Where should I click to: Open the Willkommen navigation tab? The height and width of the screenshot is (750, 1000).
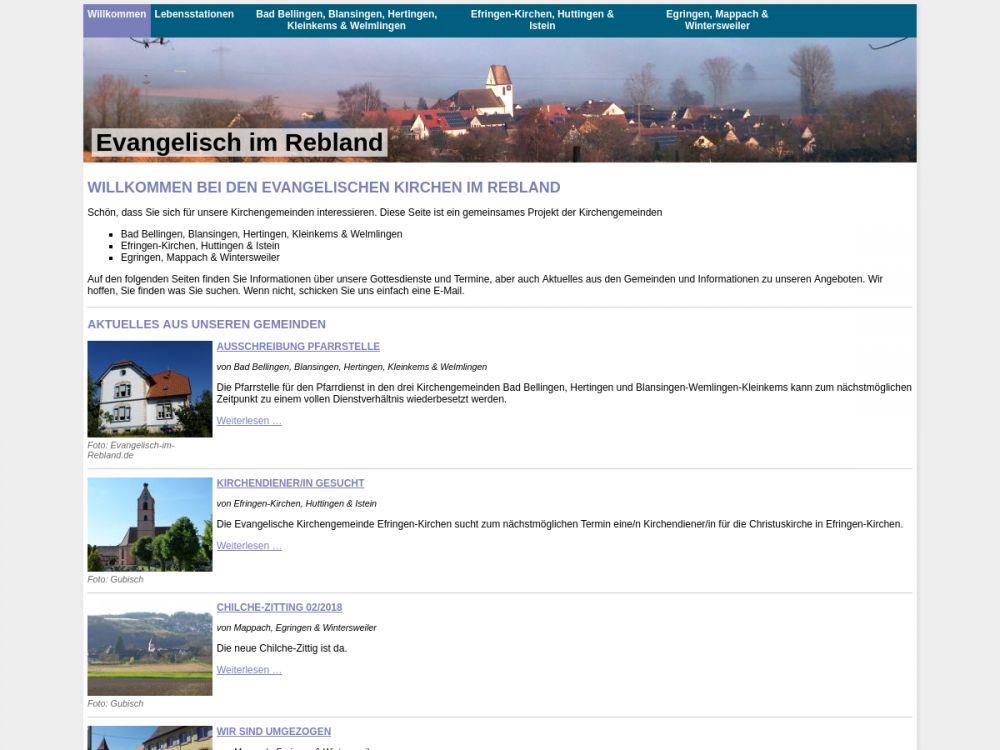click(116, 15)
